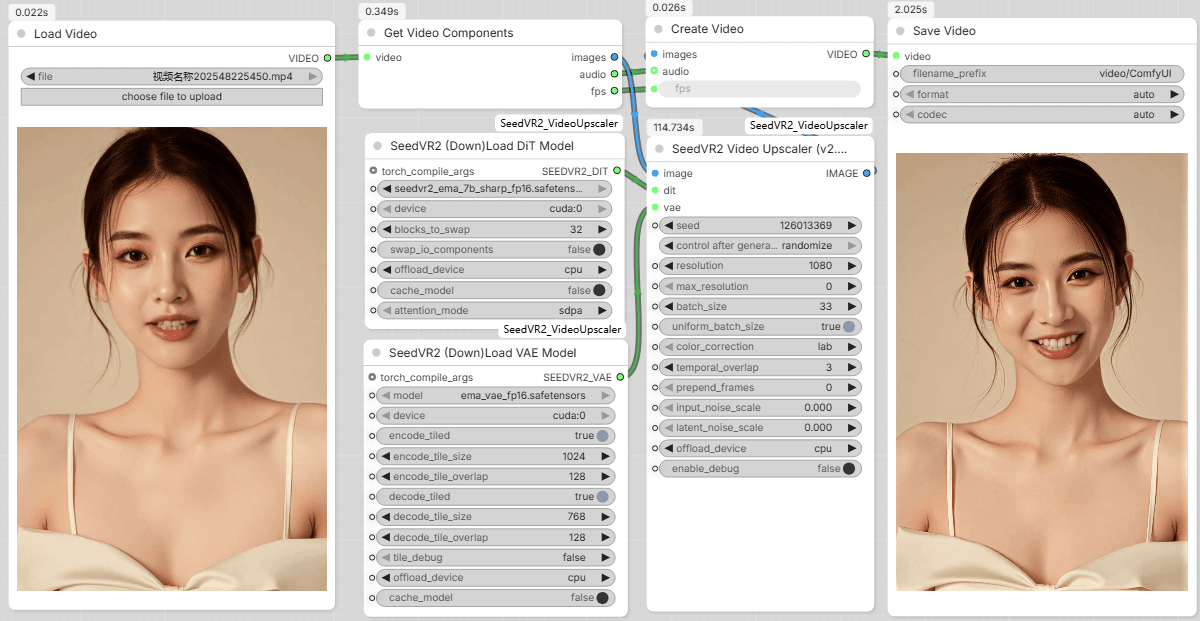Disable the uniform_batch_size toggle
The width and height of the screenshot is (1200, 621).
point(849,327)
